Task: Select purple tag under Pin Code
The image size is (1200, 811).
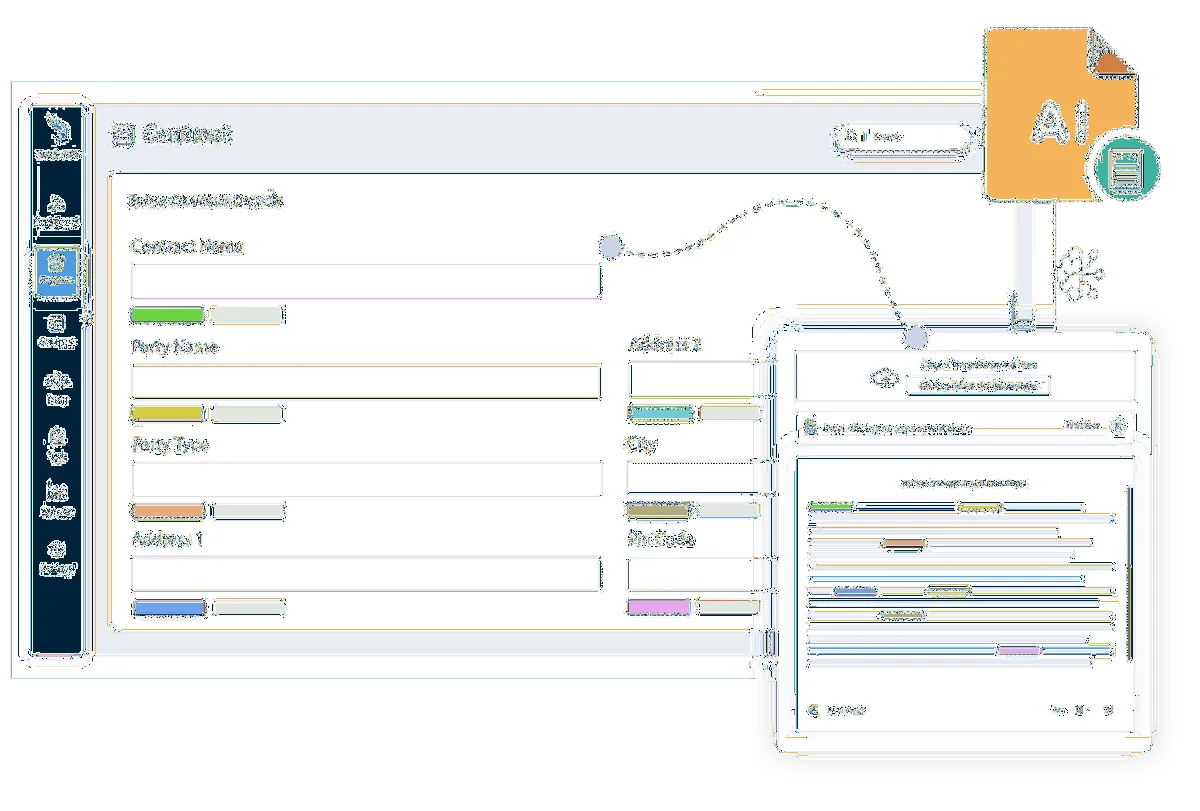Action: pyautogui.click(x=659, y=606)
